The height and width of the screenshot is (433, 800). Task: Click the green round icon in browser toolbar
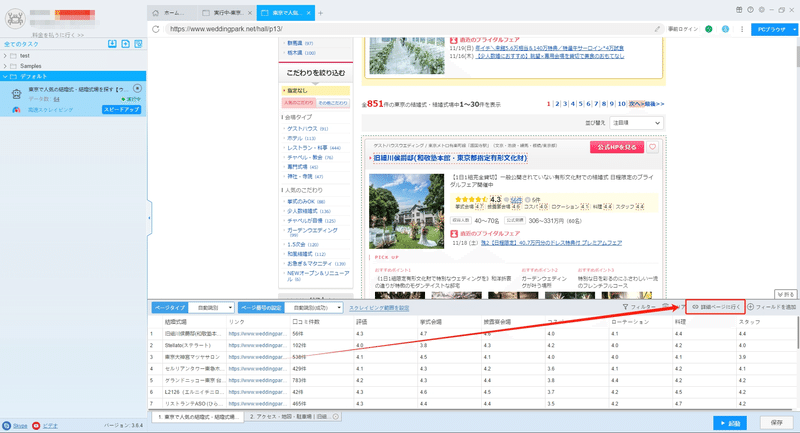click(709, 29)
